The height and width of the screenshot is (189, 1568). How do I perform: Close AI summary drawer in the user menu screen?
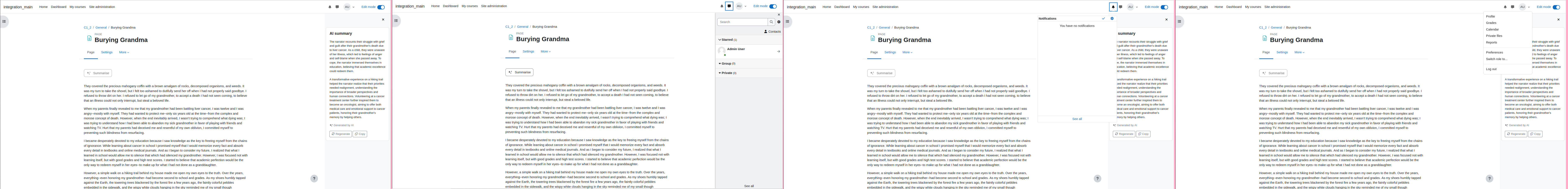[1558, 19]
